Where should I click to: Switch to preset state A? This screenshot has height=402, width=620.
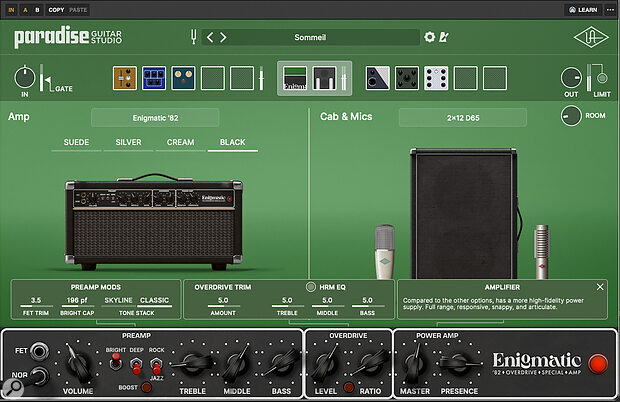[x=25, y=10]
